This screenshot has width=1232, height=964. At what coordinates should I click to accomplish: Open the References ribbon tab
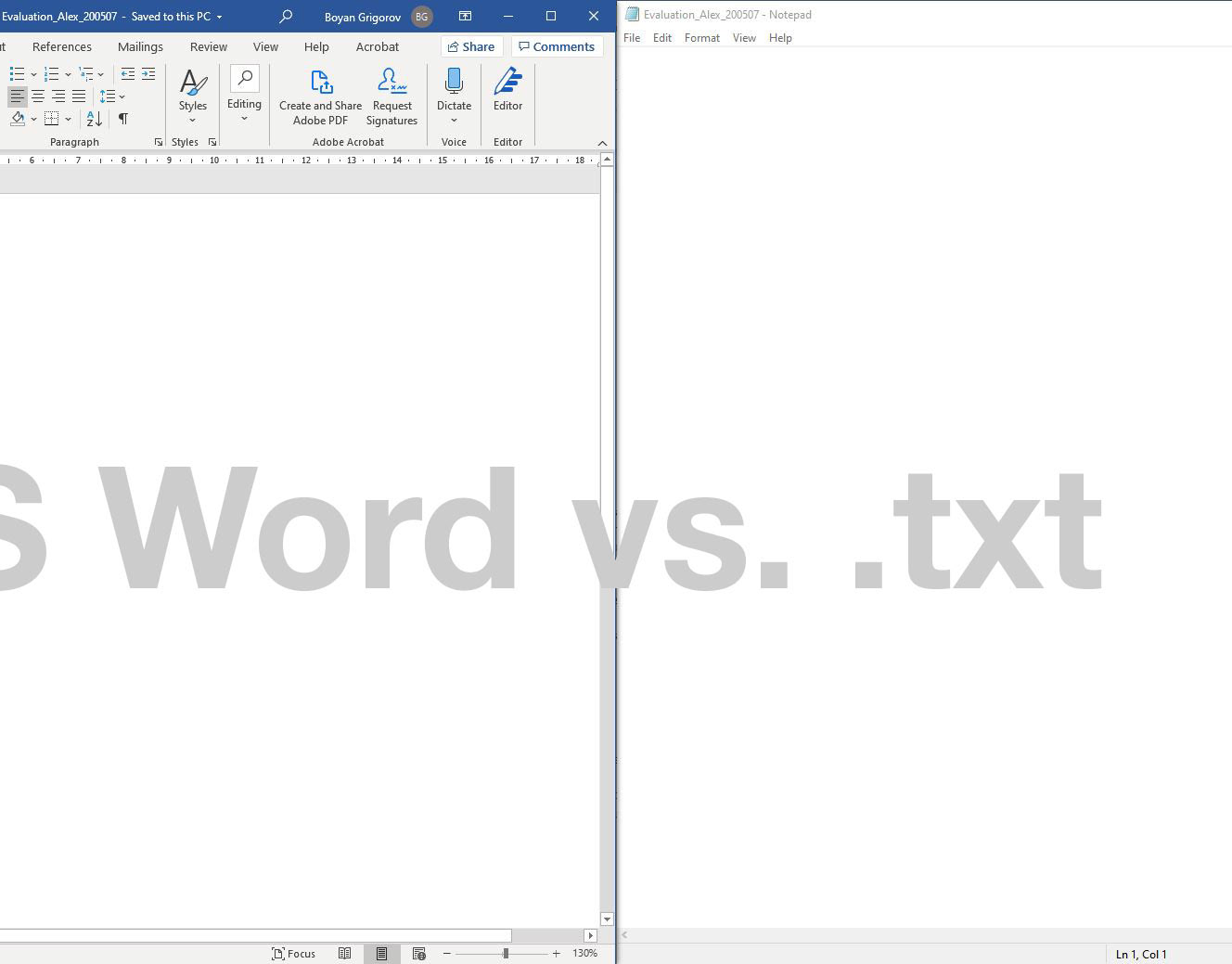coord(62,46)
